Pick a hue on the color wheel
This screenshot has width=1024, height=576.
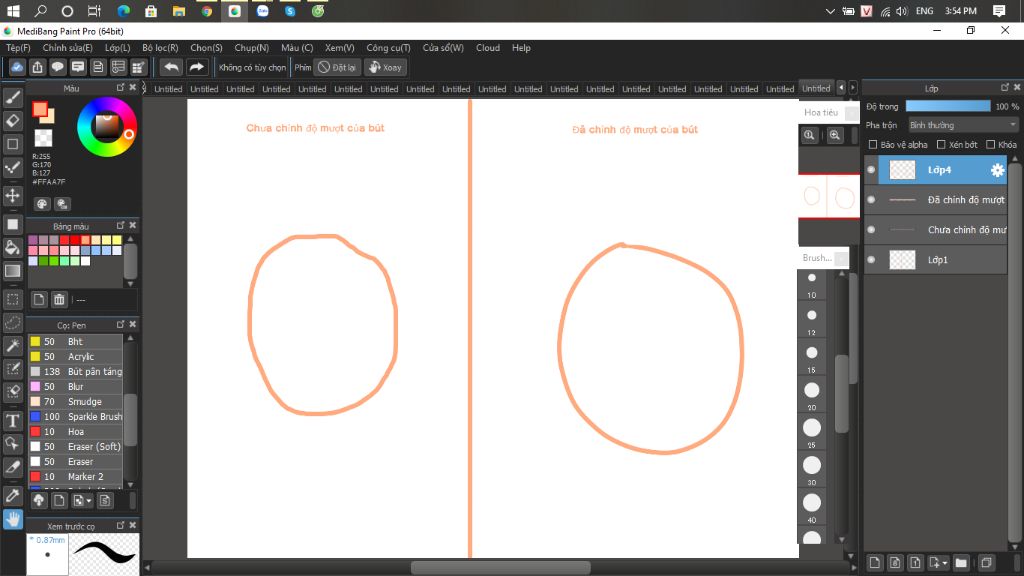[106, 127]
